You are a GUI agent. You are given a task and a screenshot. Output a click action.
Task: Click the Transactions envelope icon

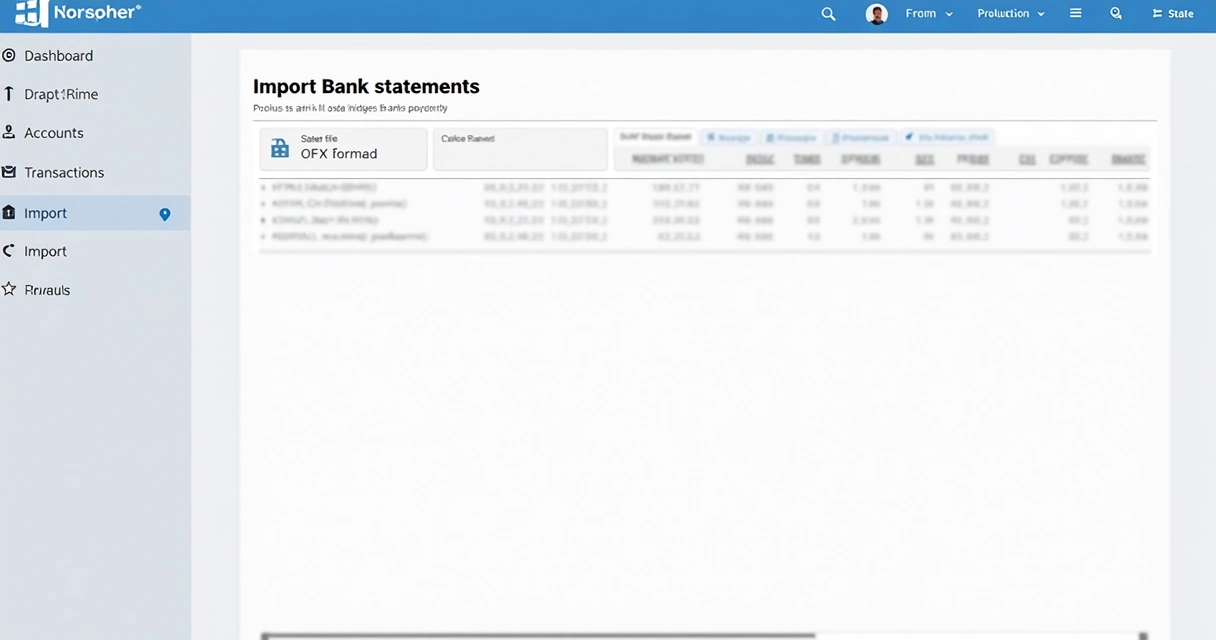(x=9, y=172)
